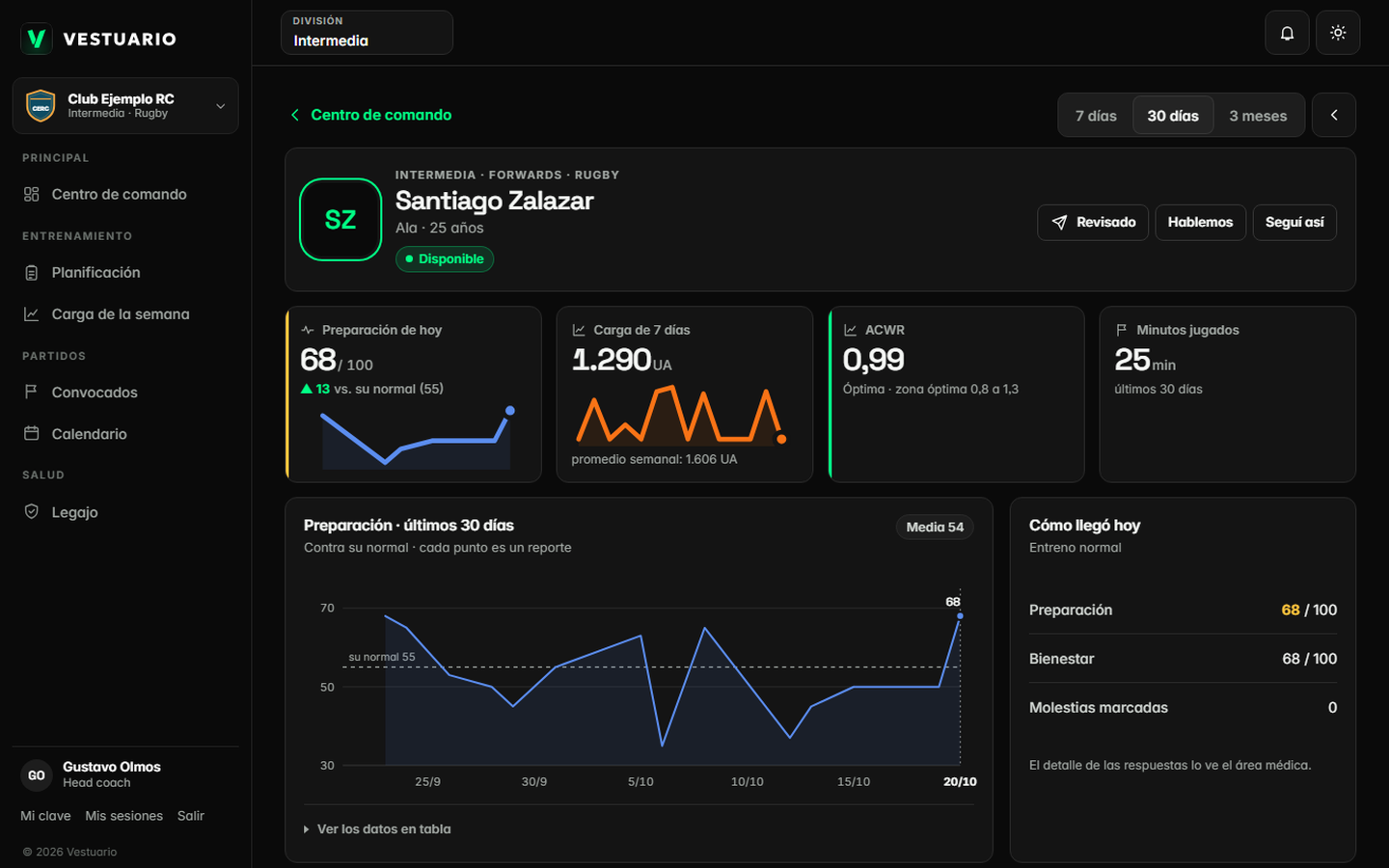
Task: Click the back arrow beside Centro de comando
Action: [x=295, y=115]
